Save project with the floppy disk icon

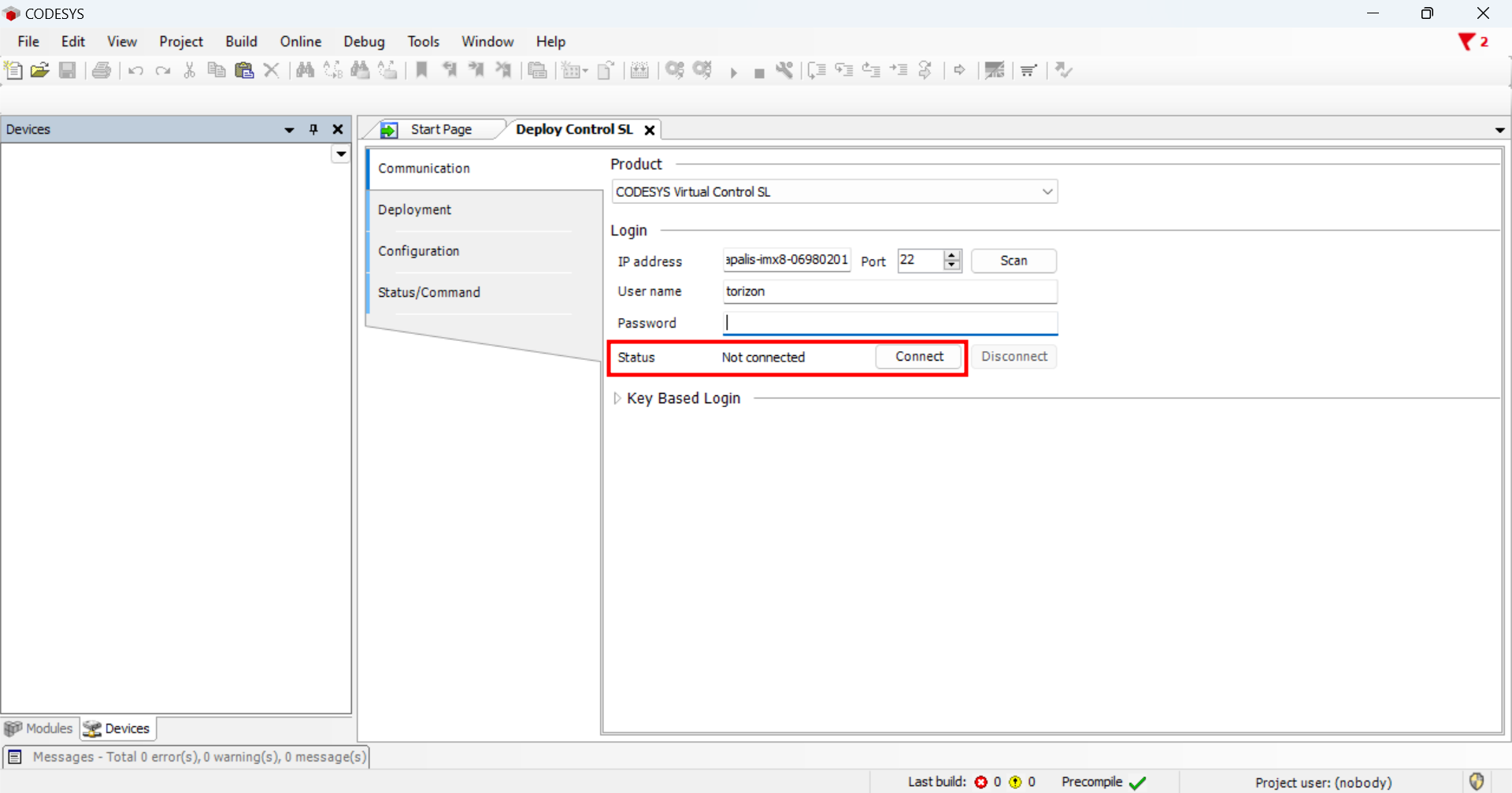tap(68, 70)
